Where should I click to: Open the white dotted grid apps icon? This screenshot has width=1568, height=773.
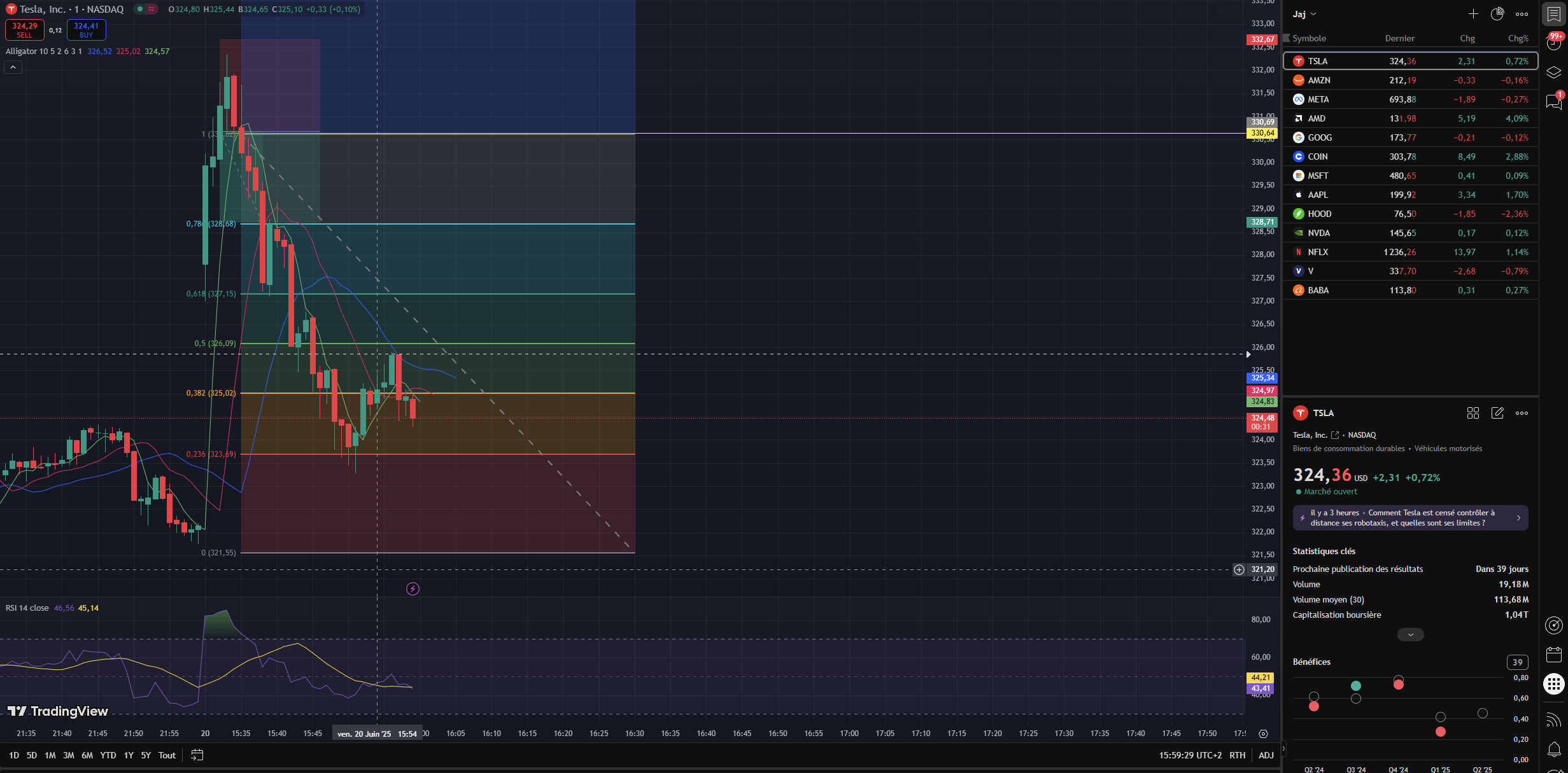[x=1553, y=685]
